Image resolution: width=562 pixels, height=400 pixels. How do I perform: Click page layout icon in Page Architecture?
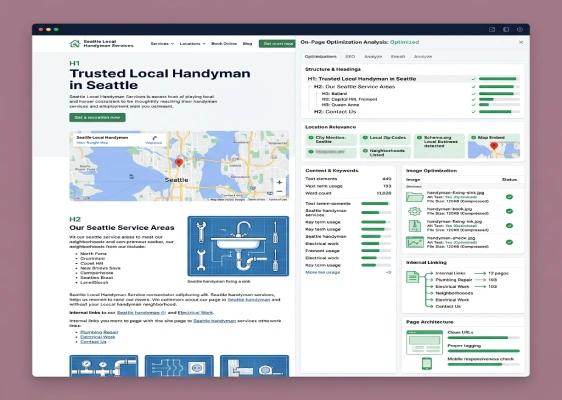pyautogui.click(x=424, y=342)
